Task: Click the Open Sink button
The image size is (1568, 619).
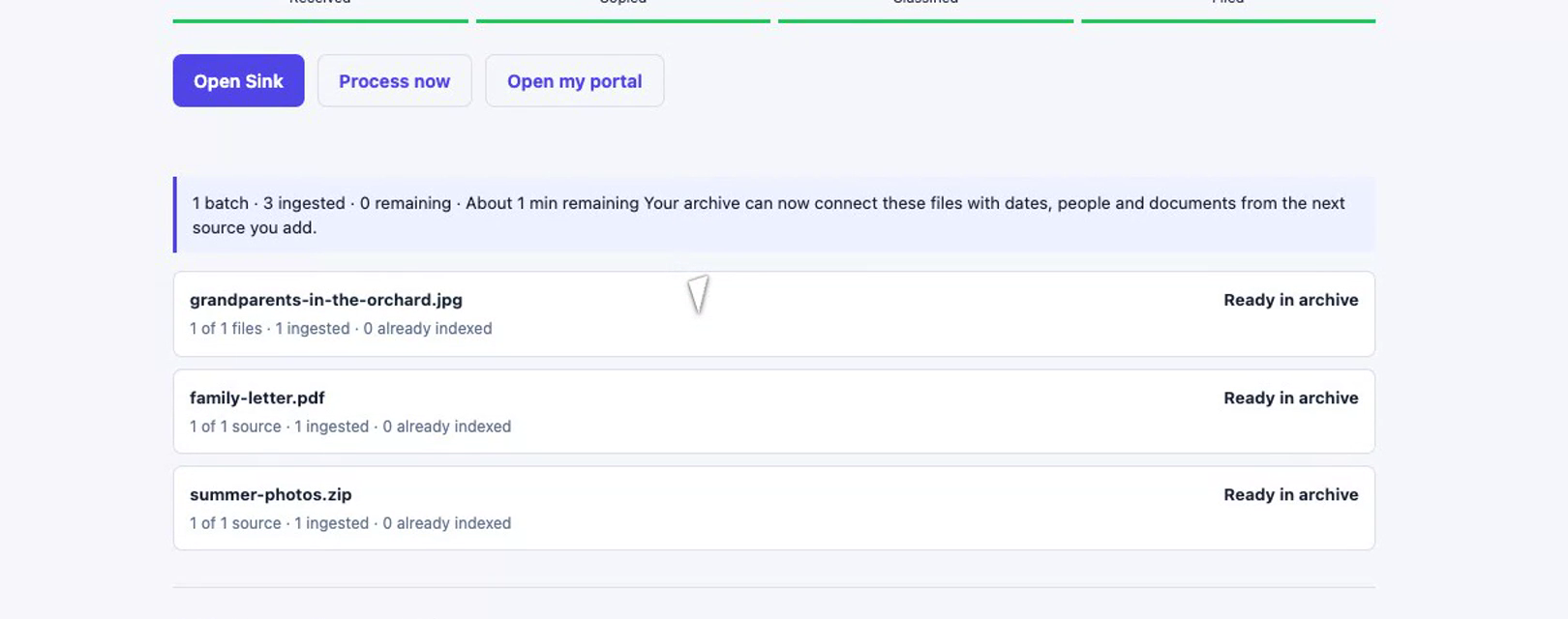Action: (238, 81)
